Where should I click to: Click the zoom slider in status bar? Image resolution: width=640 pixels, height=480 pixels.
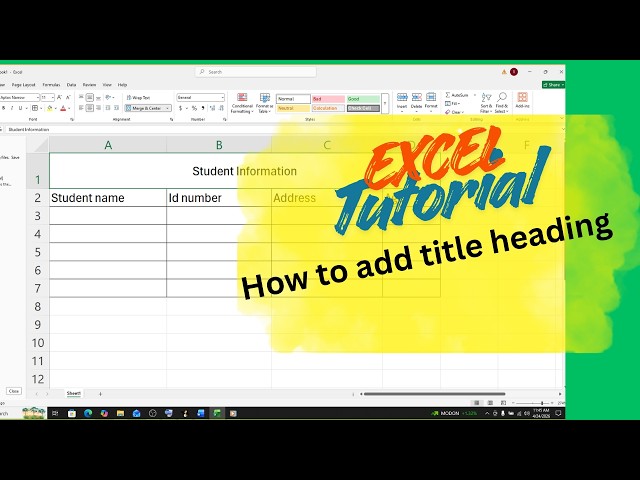point(534,403)
